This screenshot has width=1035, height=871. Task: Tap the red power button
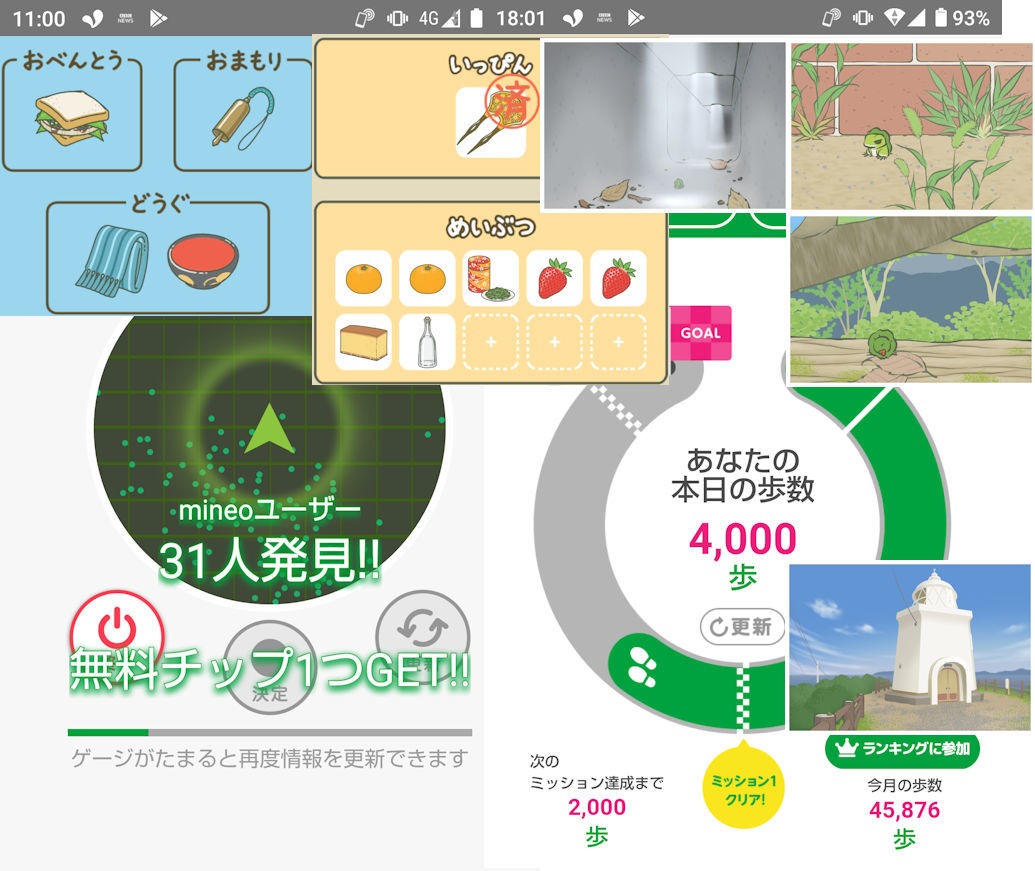[x=117, y=629]
